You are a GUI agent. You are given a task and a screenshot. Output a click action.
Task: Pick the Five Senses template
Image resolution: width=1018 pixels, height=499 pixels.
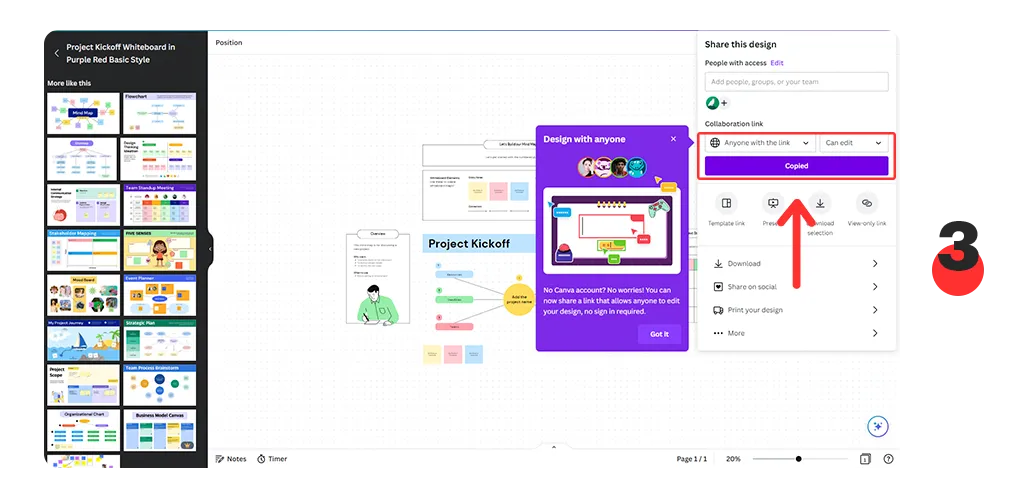coord(160,250)
